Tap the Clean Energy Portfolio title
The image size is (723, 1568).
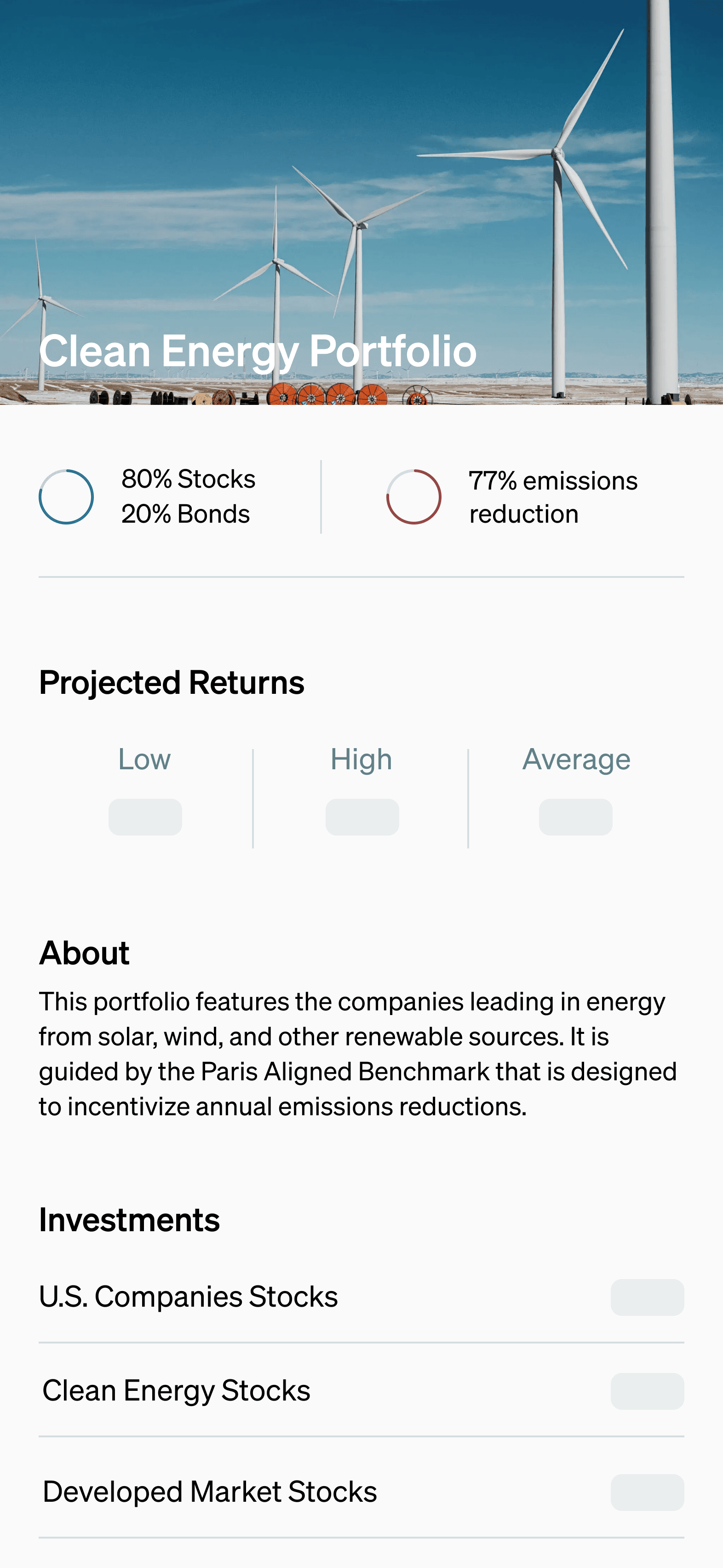click(x=258, y=351)
